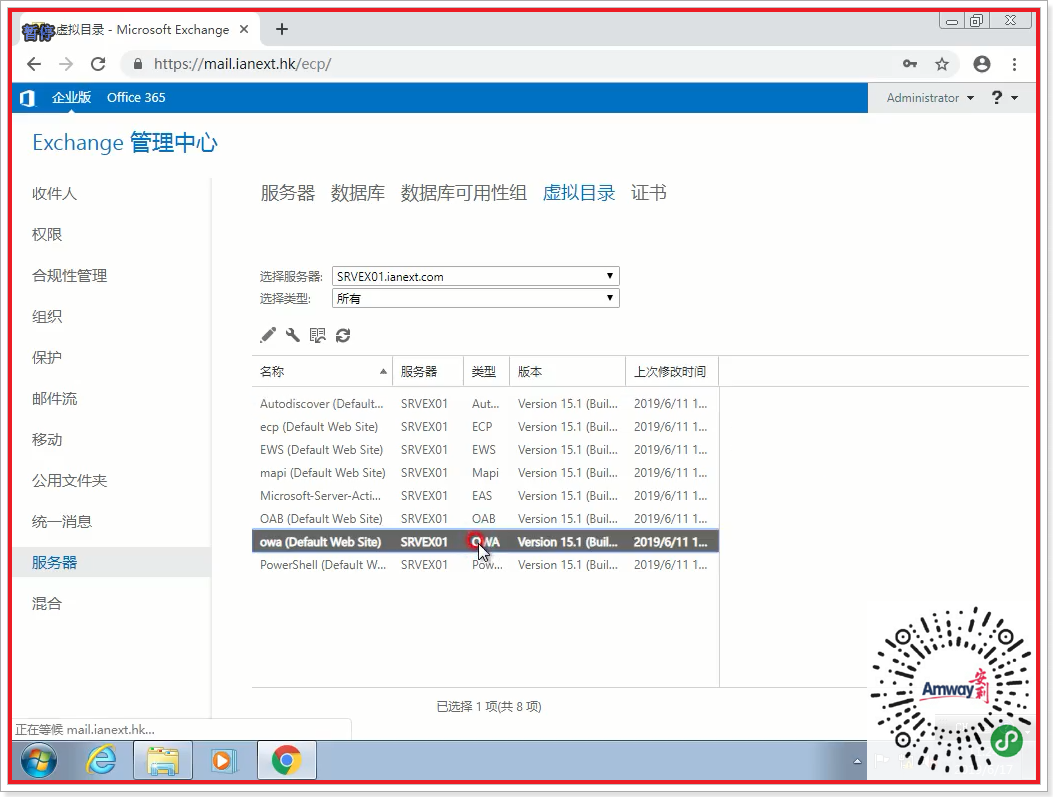Open 邮件流 in the left navigation
The width and height of the screenshot is (1053, 797).
pyautogui.click(x=54, y=398)
